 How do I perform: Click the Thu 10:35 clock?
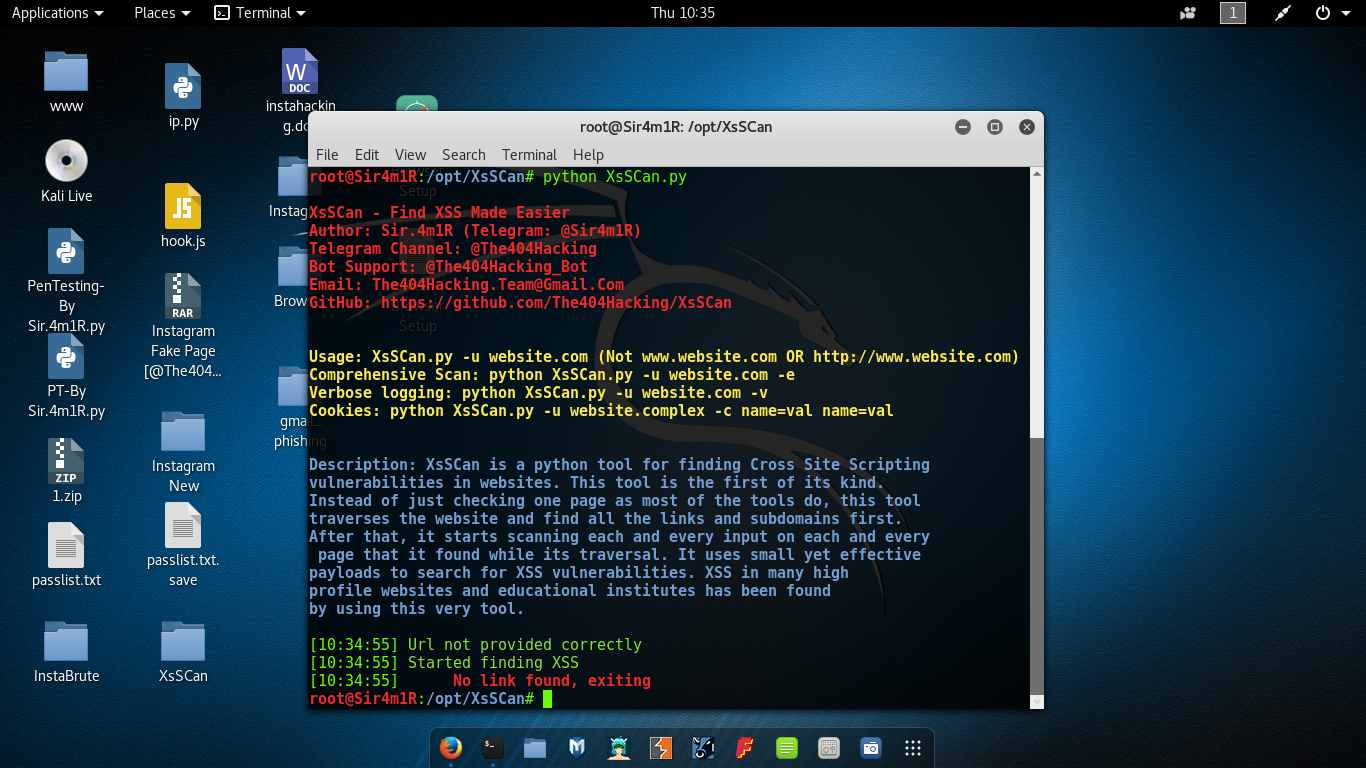tap(683, 13)
